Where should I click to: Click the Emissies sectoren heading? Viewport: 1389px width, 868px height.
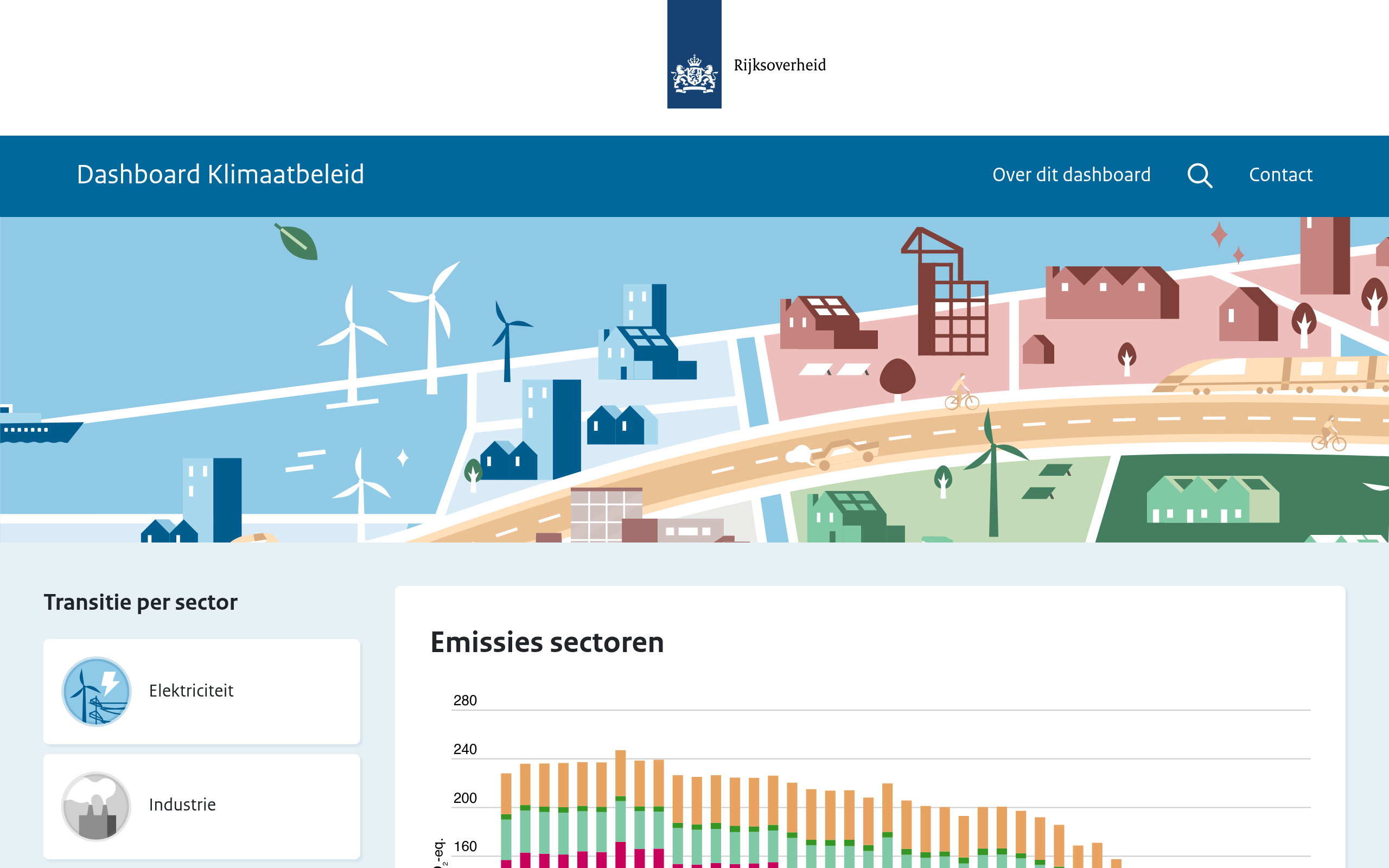point(547,642)
